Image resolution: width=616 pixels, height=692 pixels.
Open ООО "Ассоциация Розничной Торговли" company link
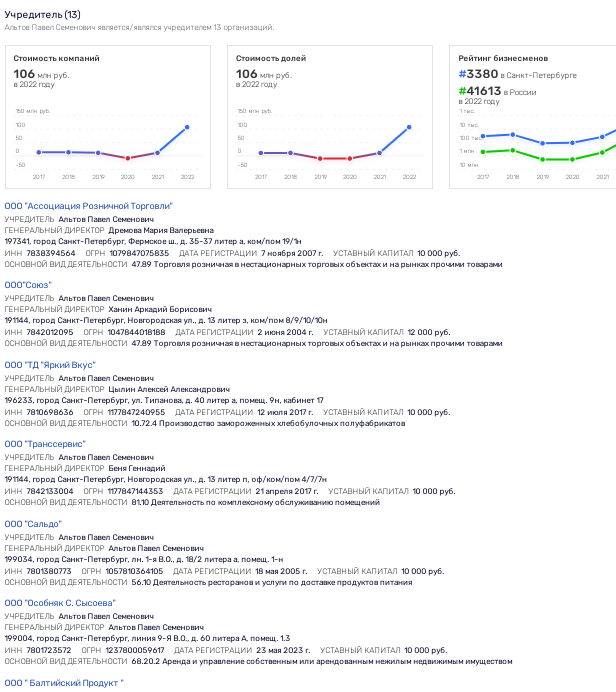tap(88, 206)
